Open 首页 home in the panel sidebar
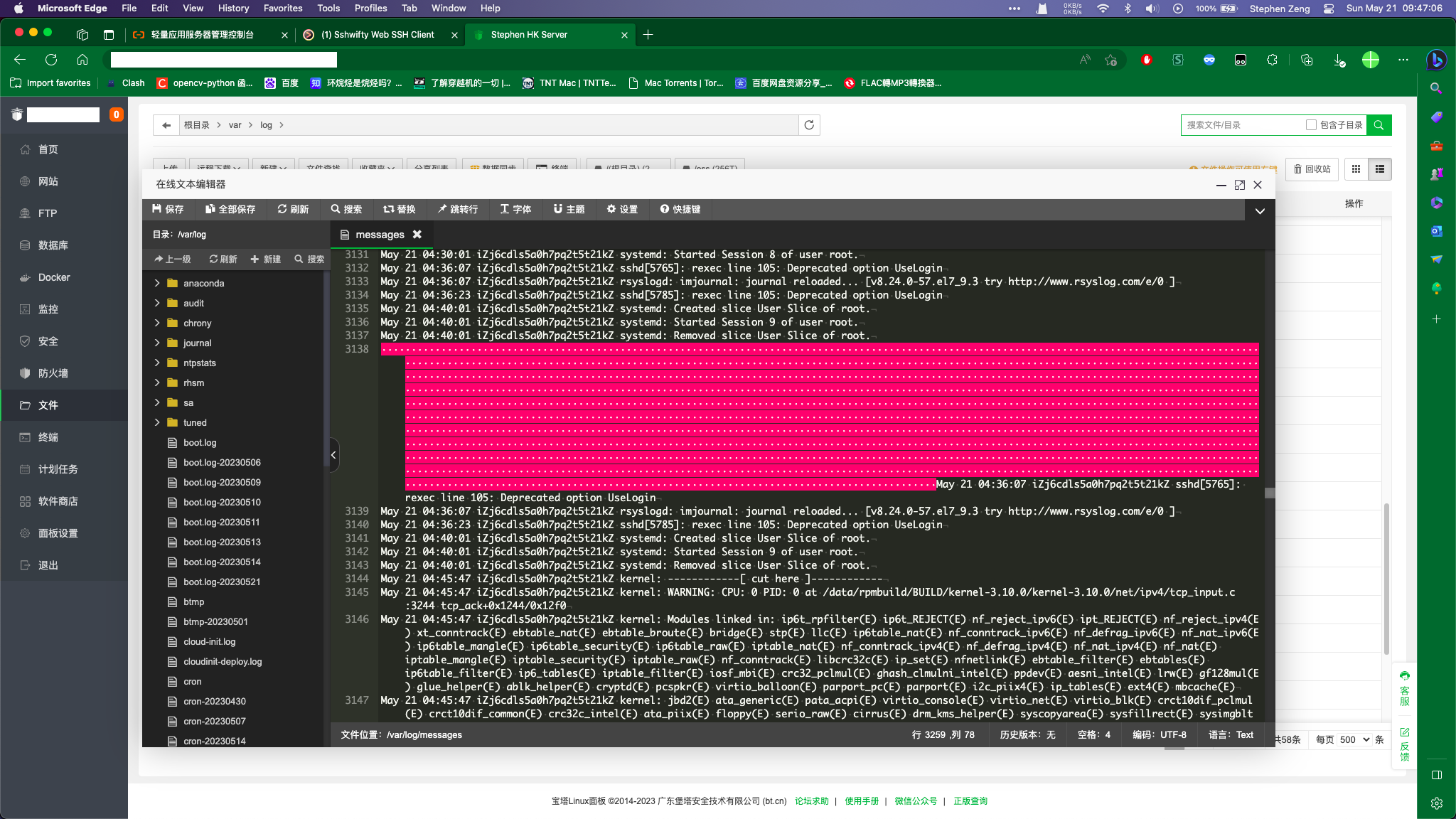This screenshot has width=1456, height=819. (x=64, y=149)
